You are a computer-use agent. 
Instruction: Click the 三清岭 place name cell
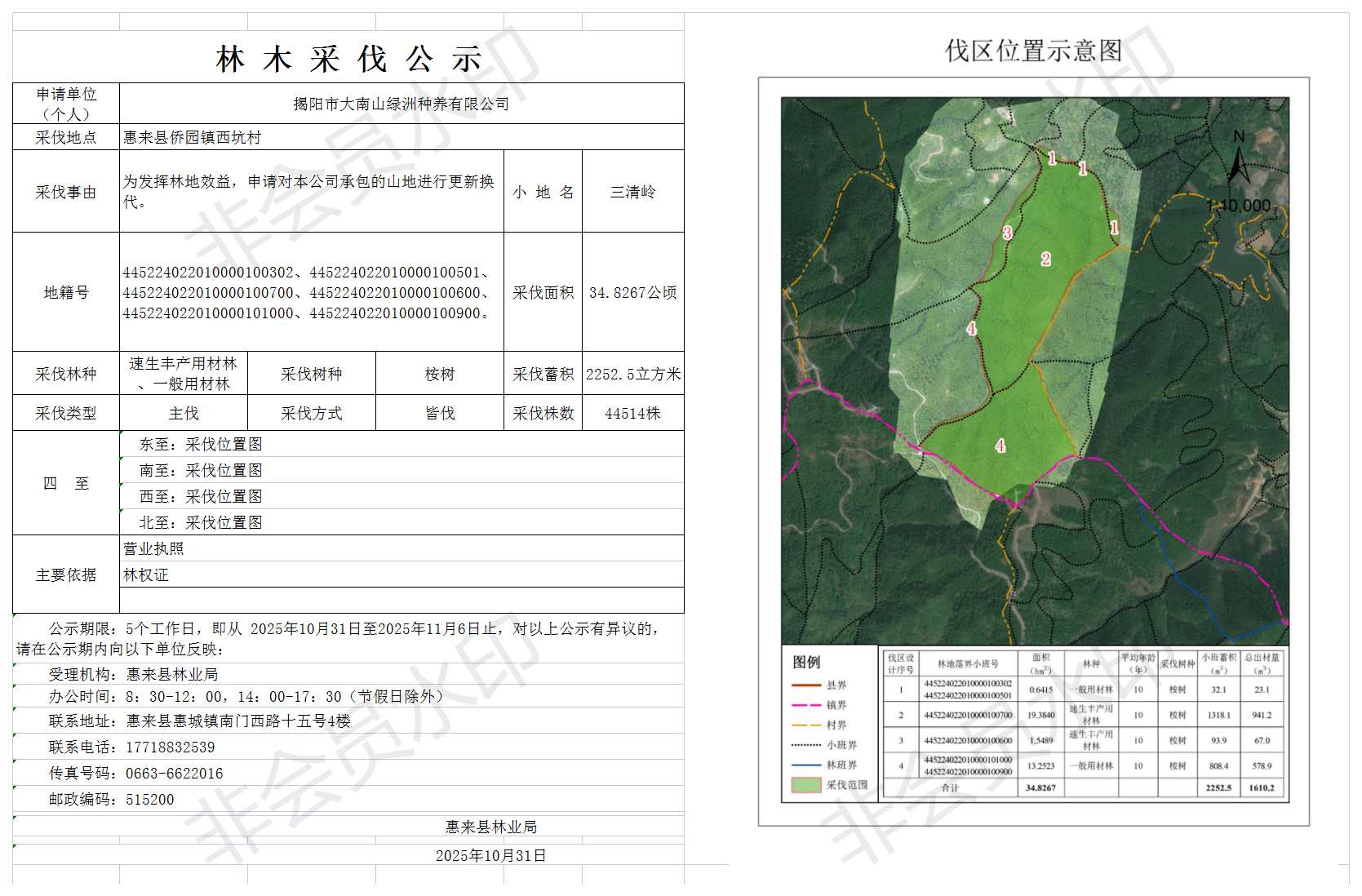tap(632, 193)
